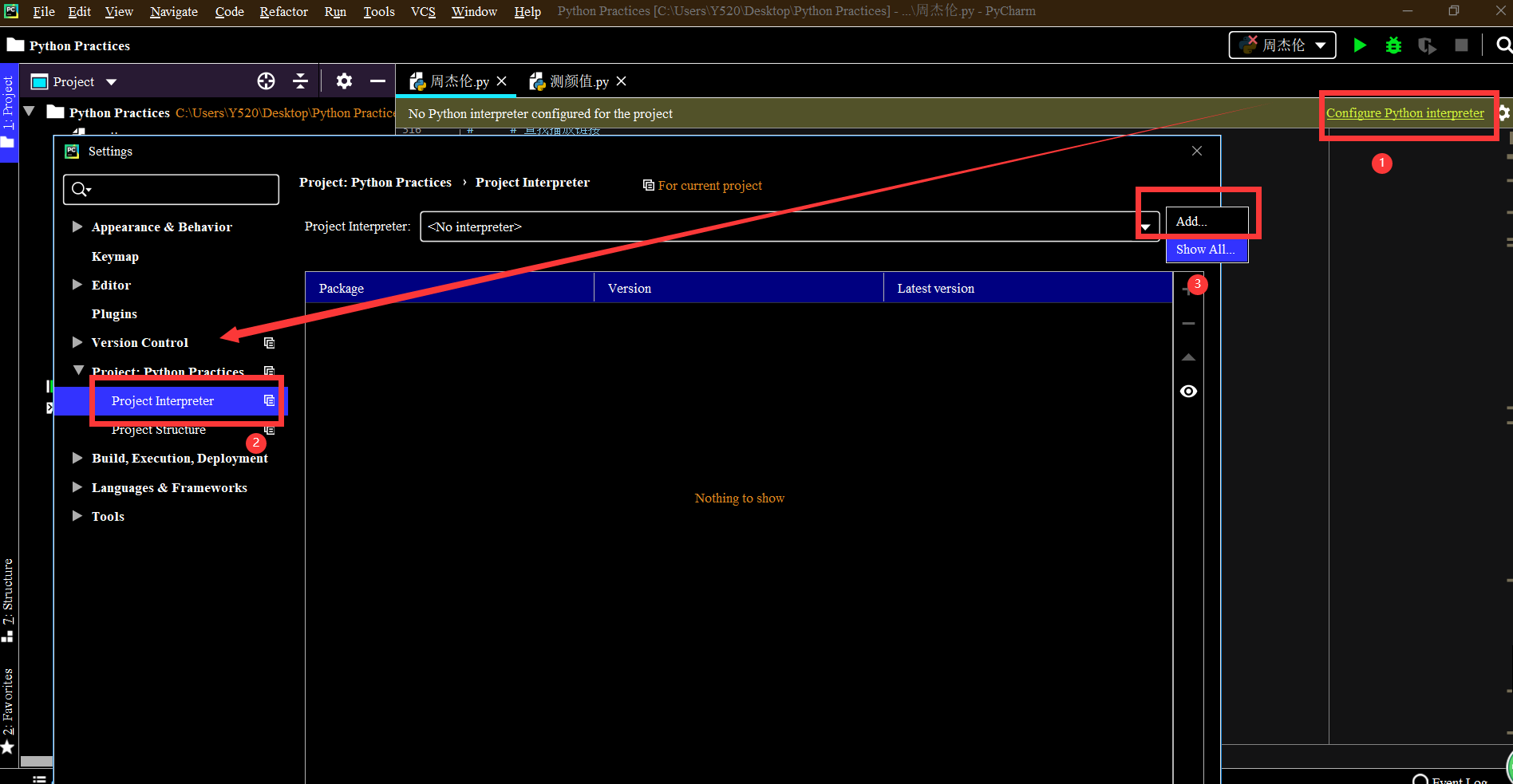Screen dimensions: 1513x784
Task: Click the PyCharm logo in title bar
Action: pyautogui.click(x=11, y=11)
